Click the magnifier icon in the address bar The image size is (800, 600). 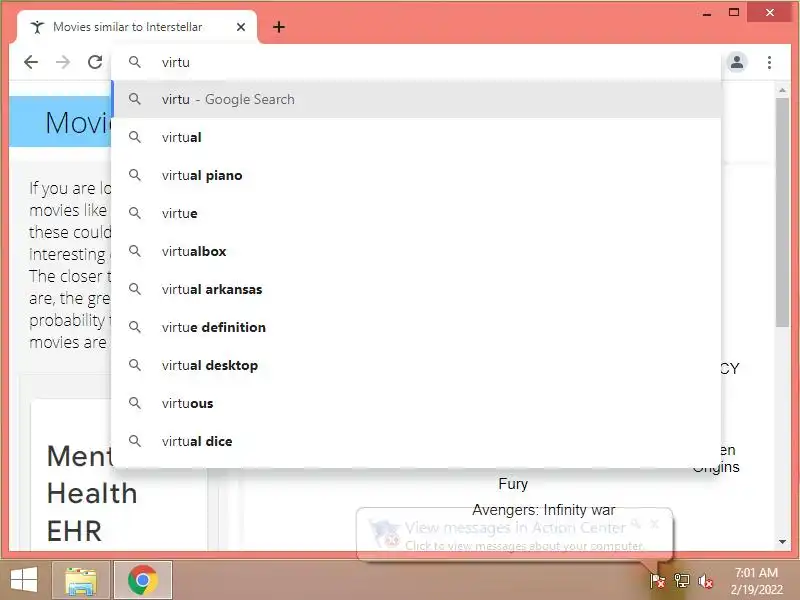click(x=135, y=62)
